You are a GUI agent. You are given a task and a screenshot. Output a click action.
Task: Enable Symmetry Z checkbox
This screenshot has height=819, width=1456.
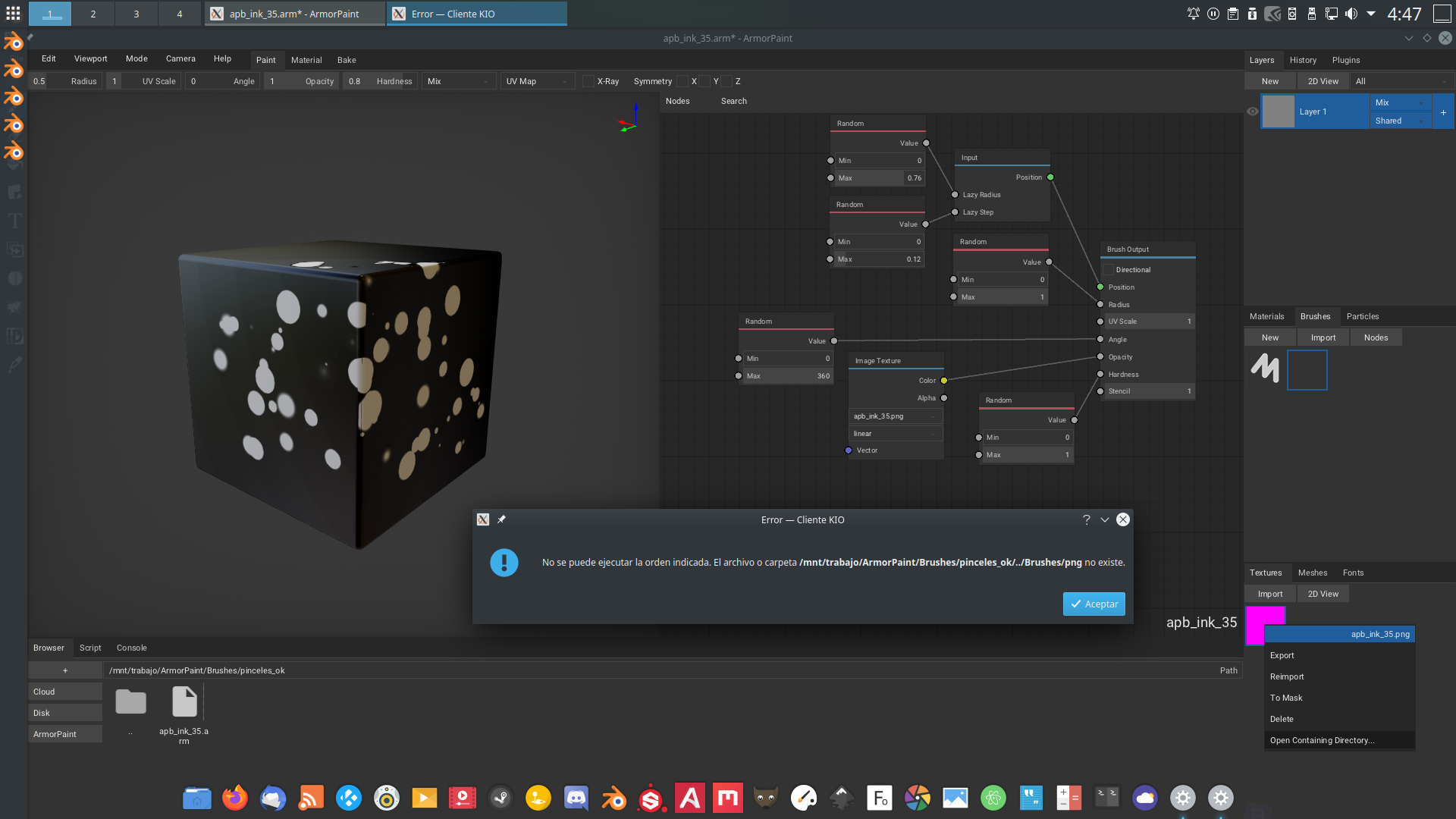tap(726, 81)
